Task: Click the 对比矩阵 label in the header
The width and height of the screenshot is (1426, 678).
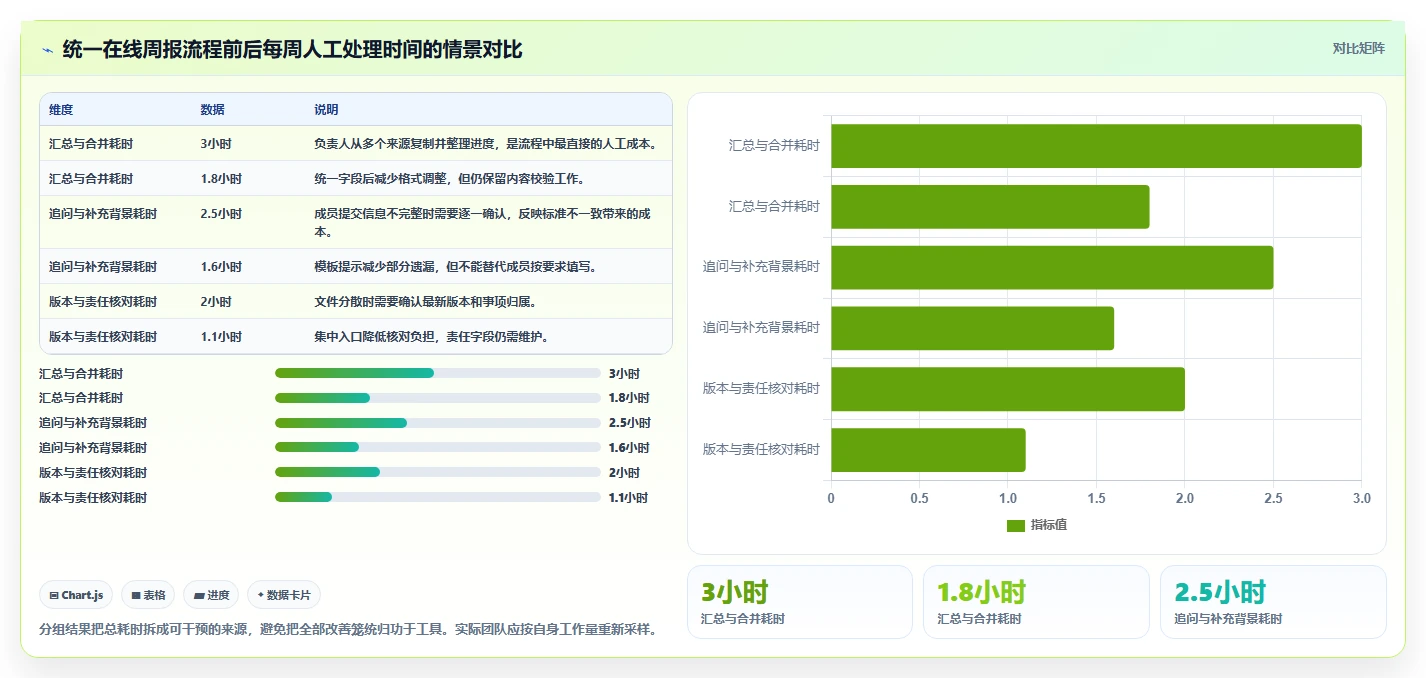Action: pos(1358,48)
